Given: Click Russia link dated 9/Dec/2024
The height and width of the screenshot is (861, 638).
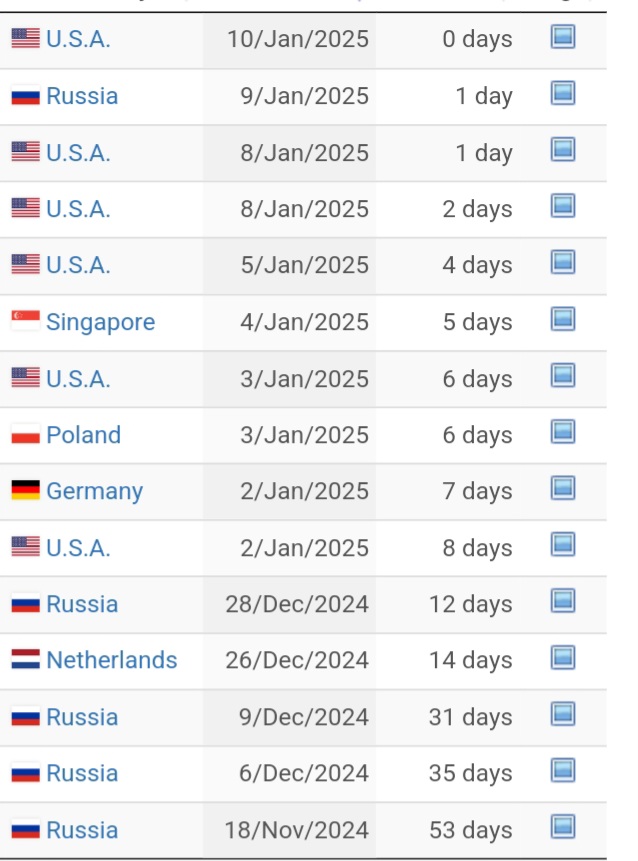Looking at the screenshot, I should [x=82, y=717].
